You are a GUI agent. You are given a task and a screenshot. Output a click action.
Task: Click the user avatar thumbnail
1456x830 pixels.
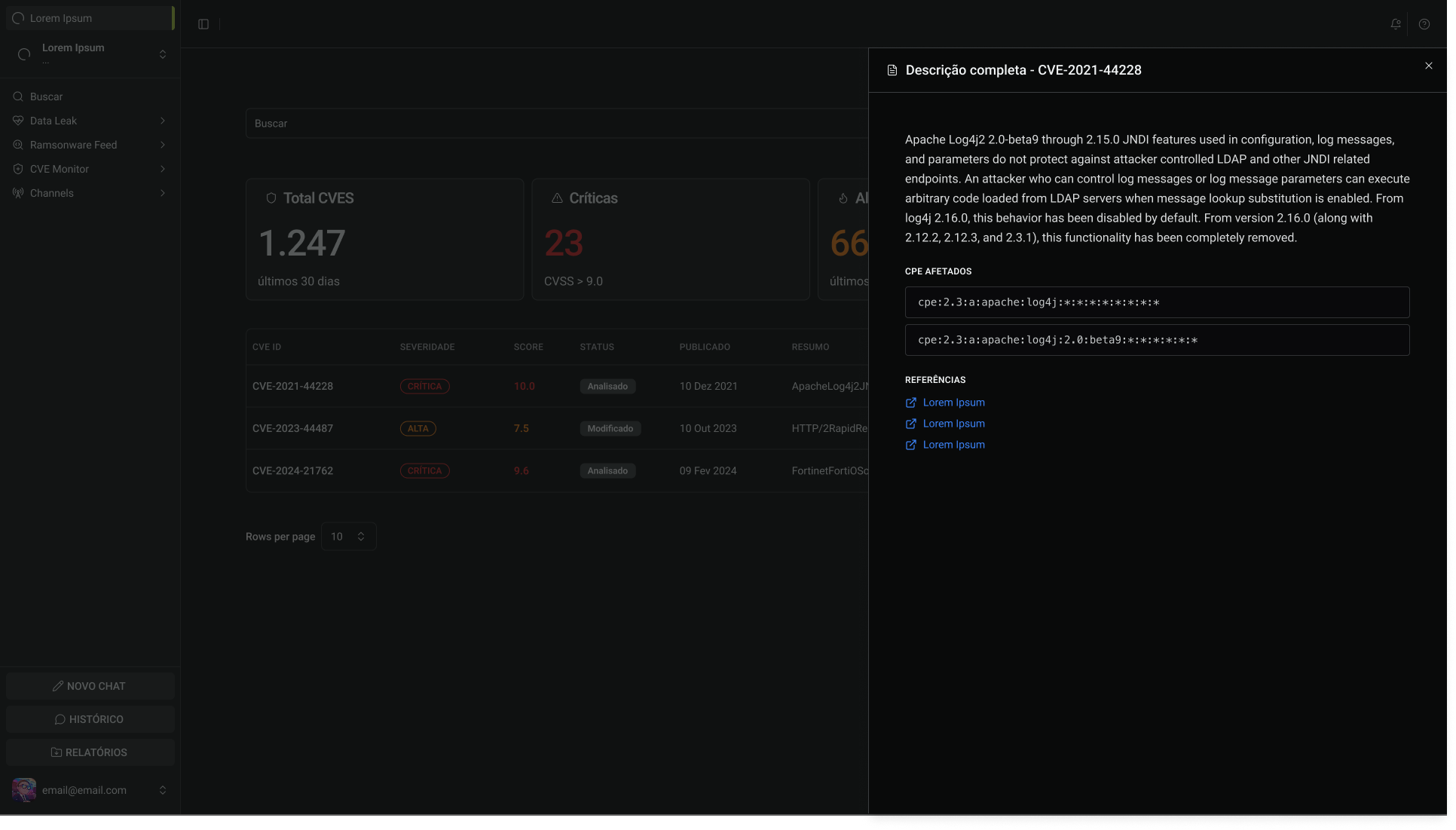(24, 790)
